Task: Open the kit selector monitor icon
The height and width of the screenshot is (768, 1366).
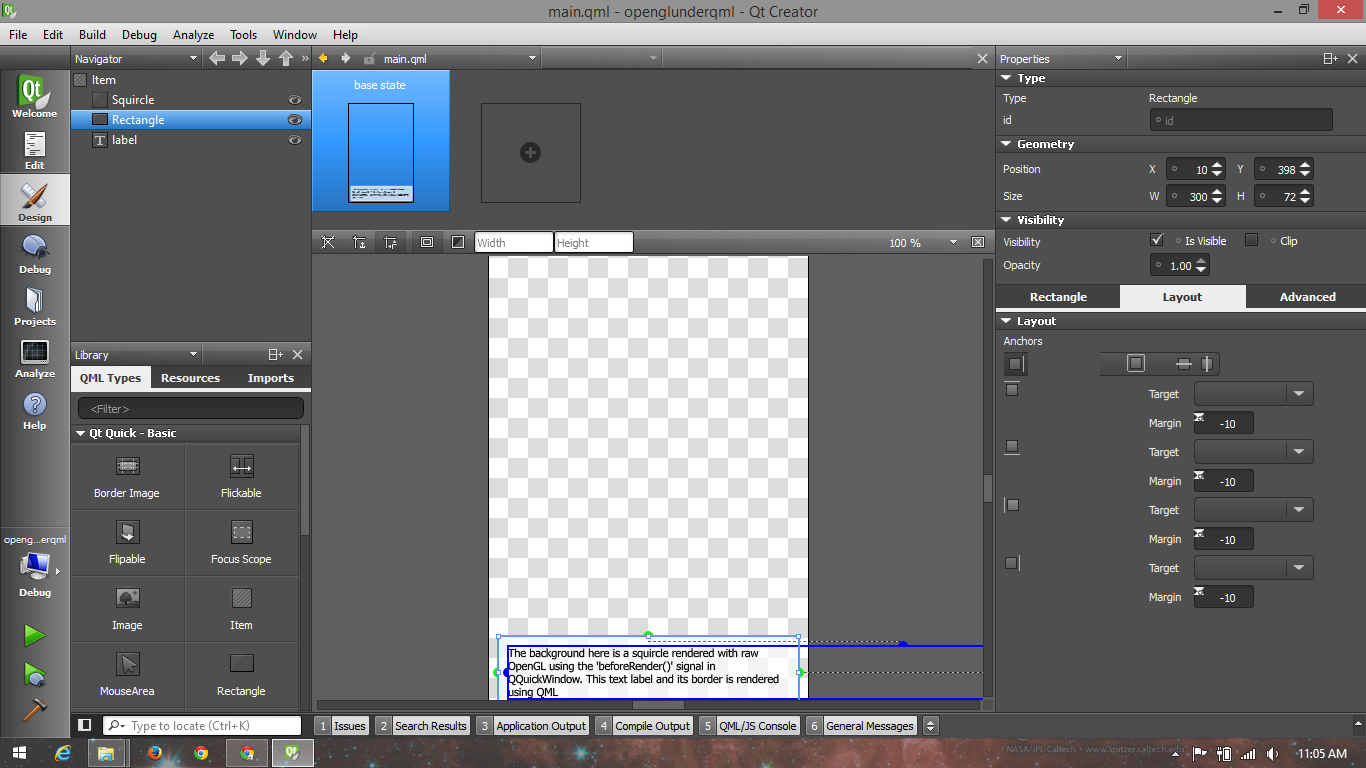Action: [x=35, y=566]
